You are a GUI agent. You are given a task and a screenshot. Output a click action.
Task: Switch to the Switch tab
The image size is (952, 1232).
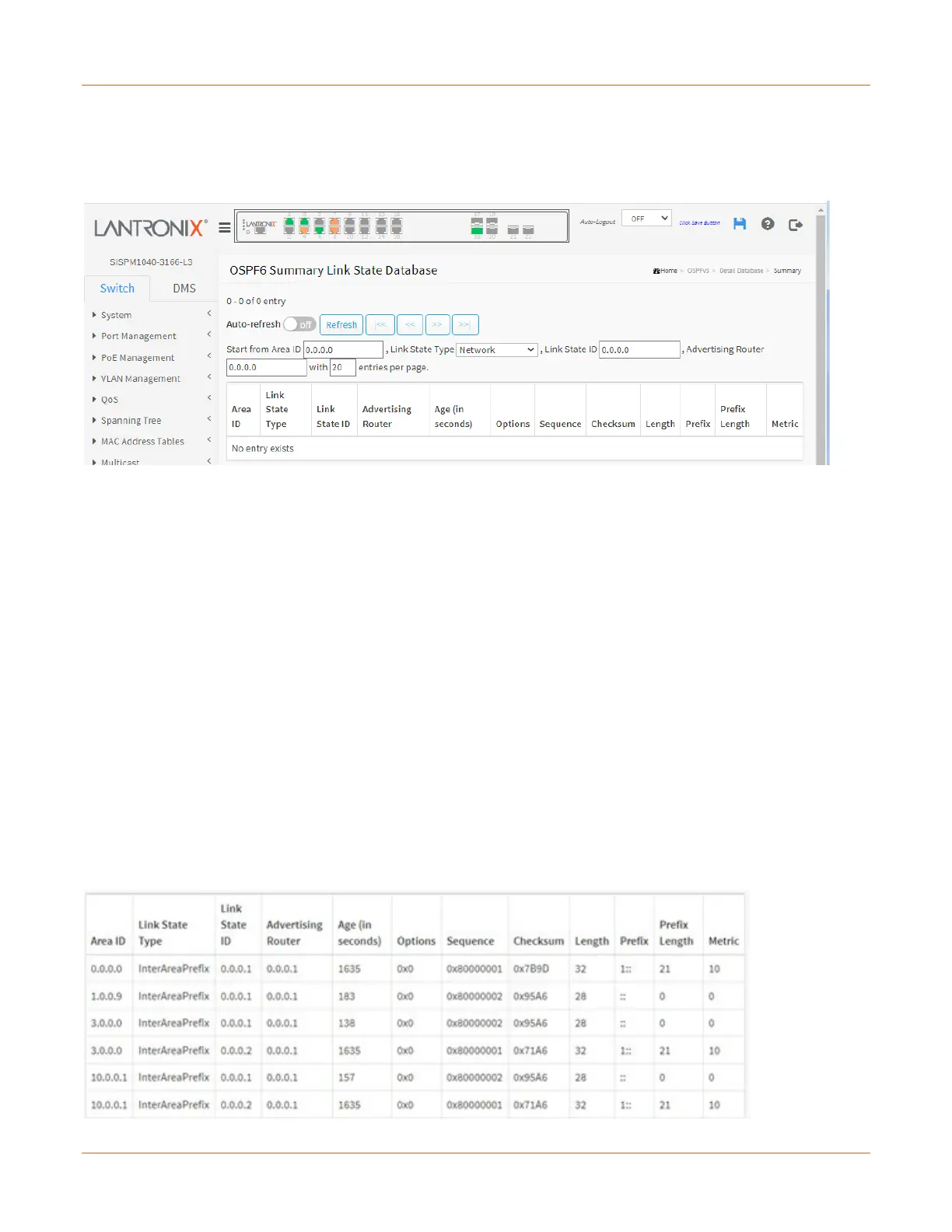tap(117, 289)
